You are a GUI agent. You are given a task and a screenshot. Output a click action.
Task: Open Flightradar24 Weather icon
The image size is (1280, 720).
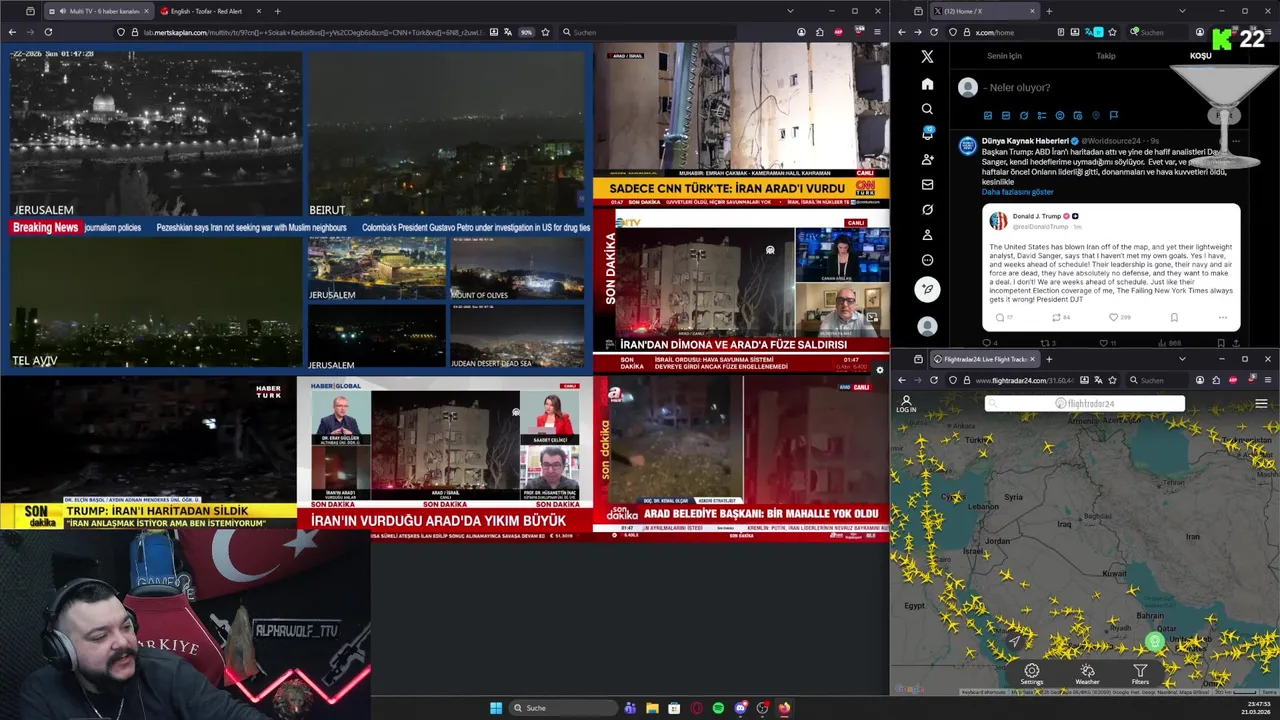click(1087, 674)
